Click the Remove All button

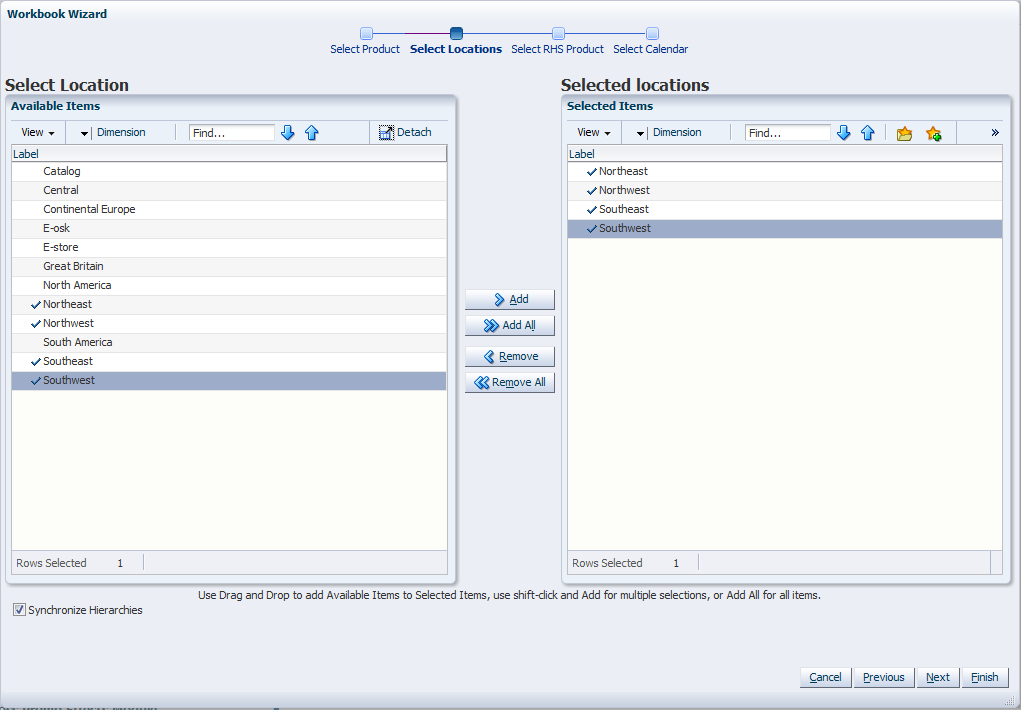click(510, 382)
